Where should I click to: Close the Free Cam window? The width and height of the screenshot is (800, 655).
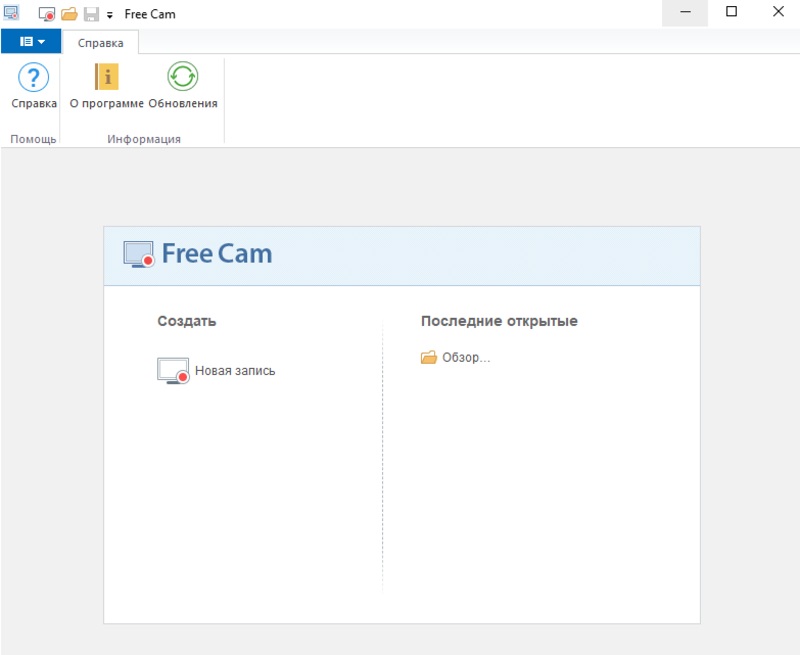[778, 12]
